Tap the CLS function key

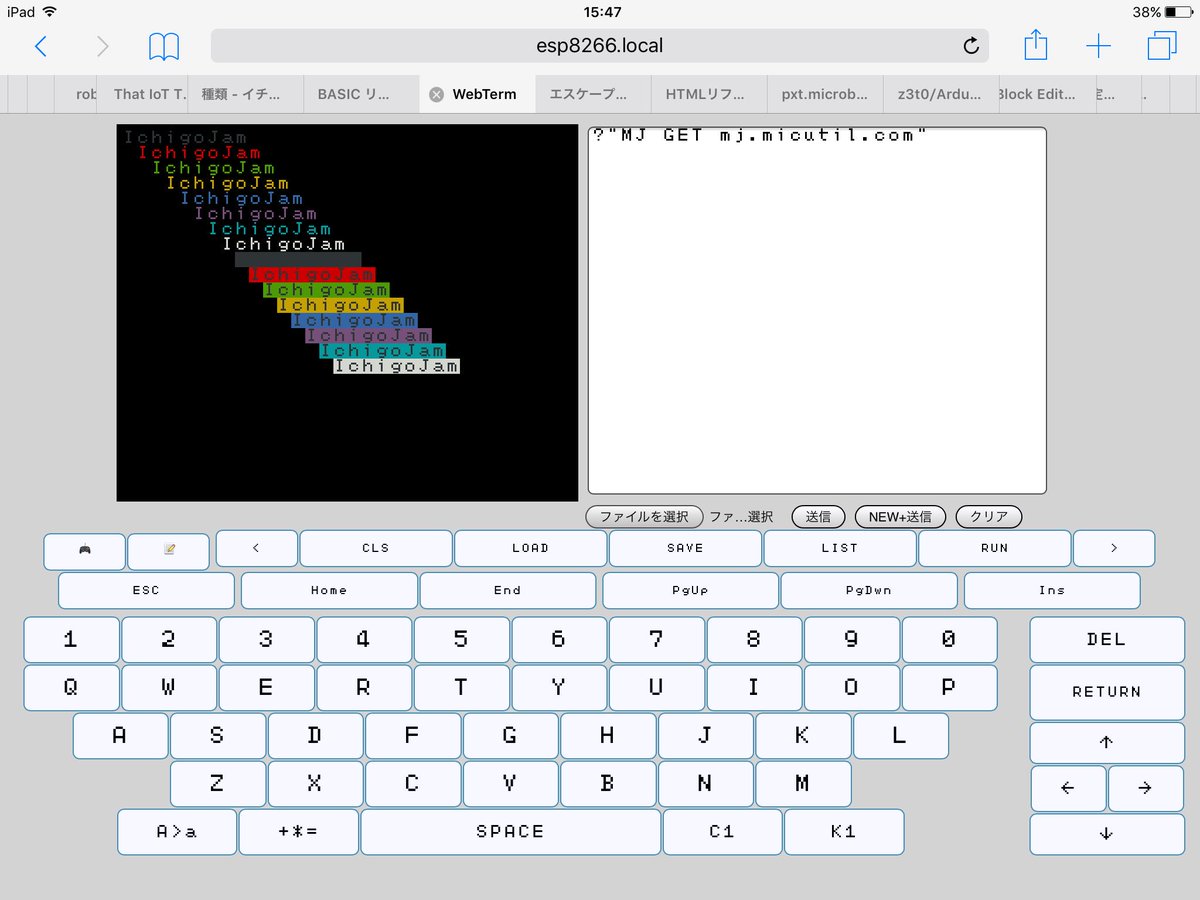tap(376, 548)
